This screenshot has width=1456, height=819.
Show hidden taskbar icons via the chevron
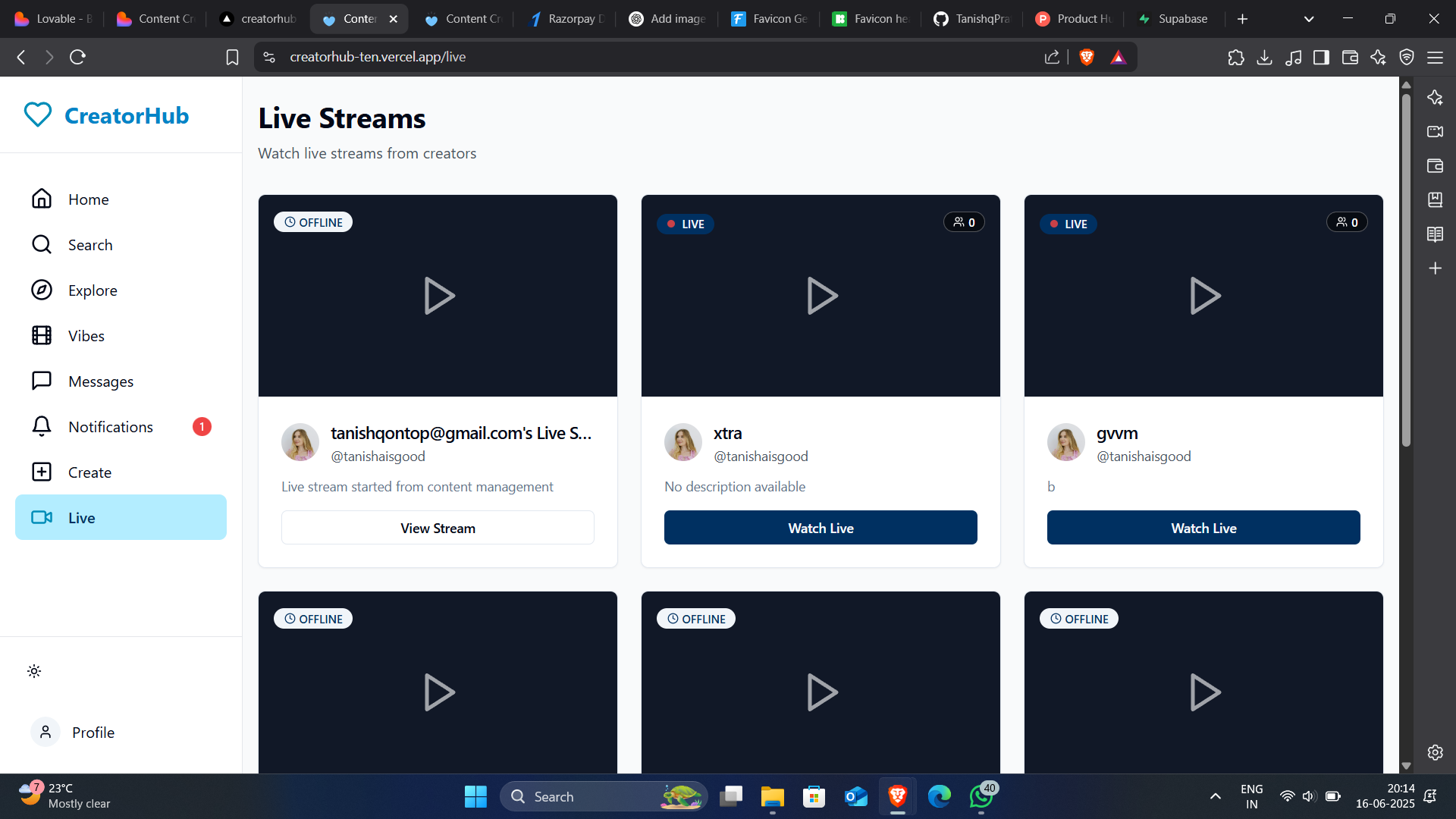[1214, 796]
